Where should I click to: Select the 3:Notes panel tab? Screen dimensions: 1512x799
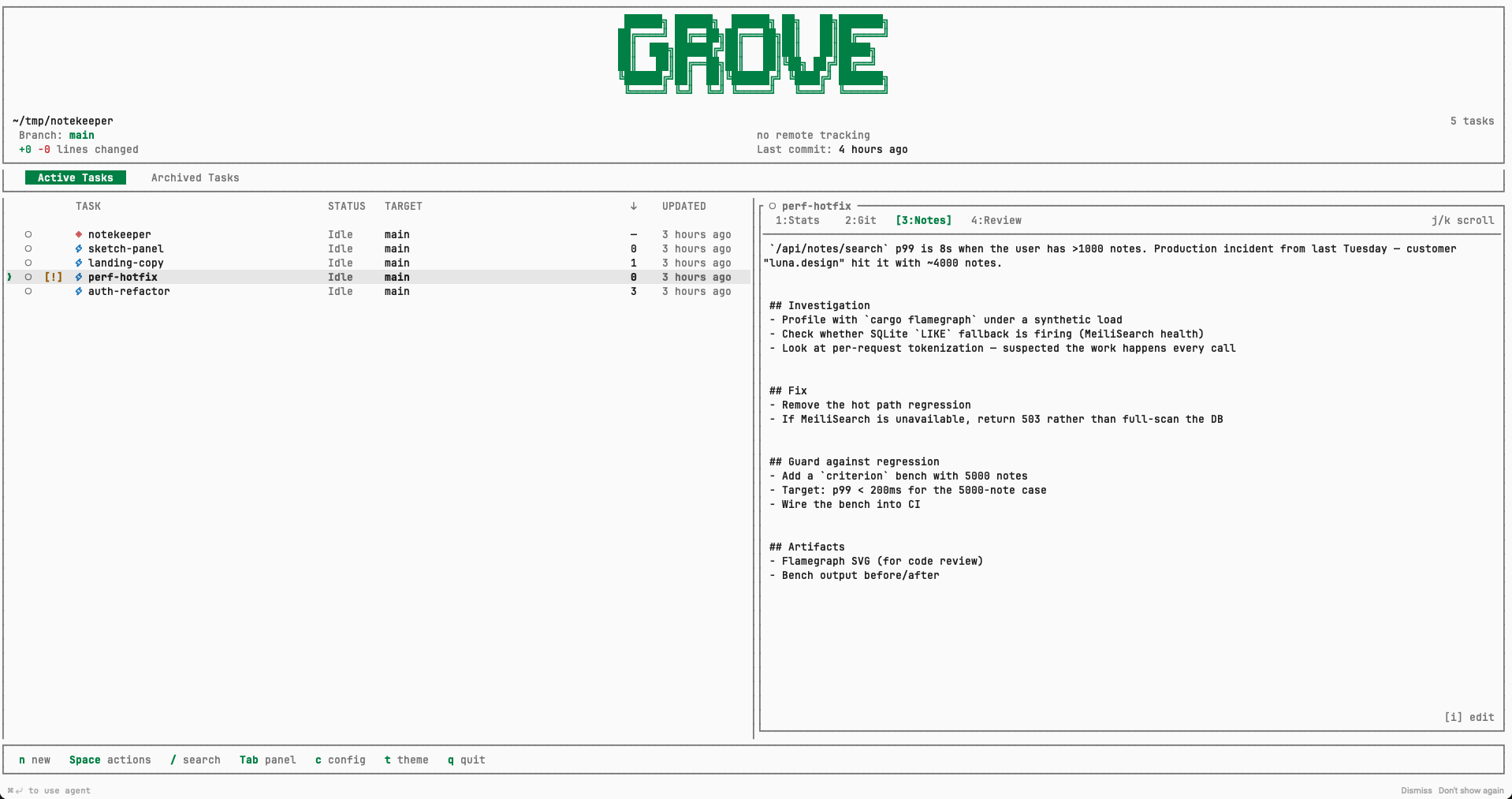tap(924, 220)
